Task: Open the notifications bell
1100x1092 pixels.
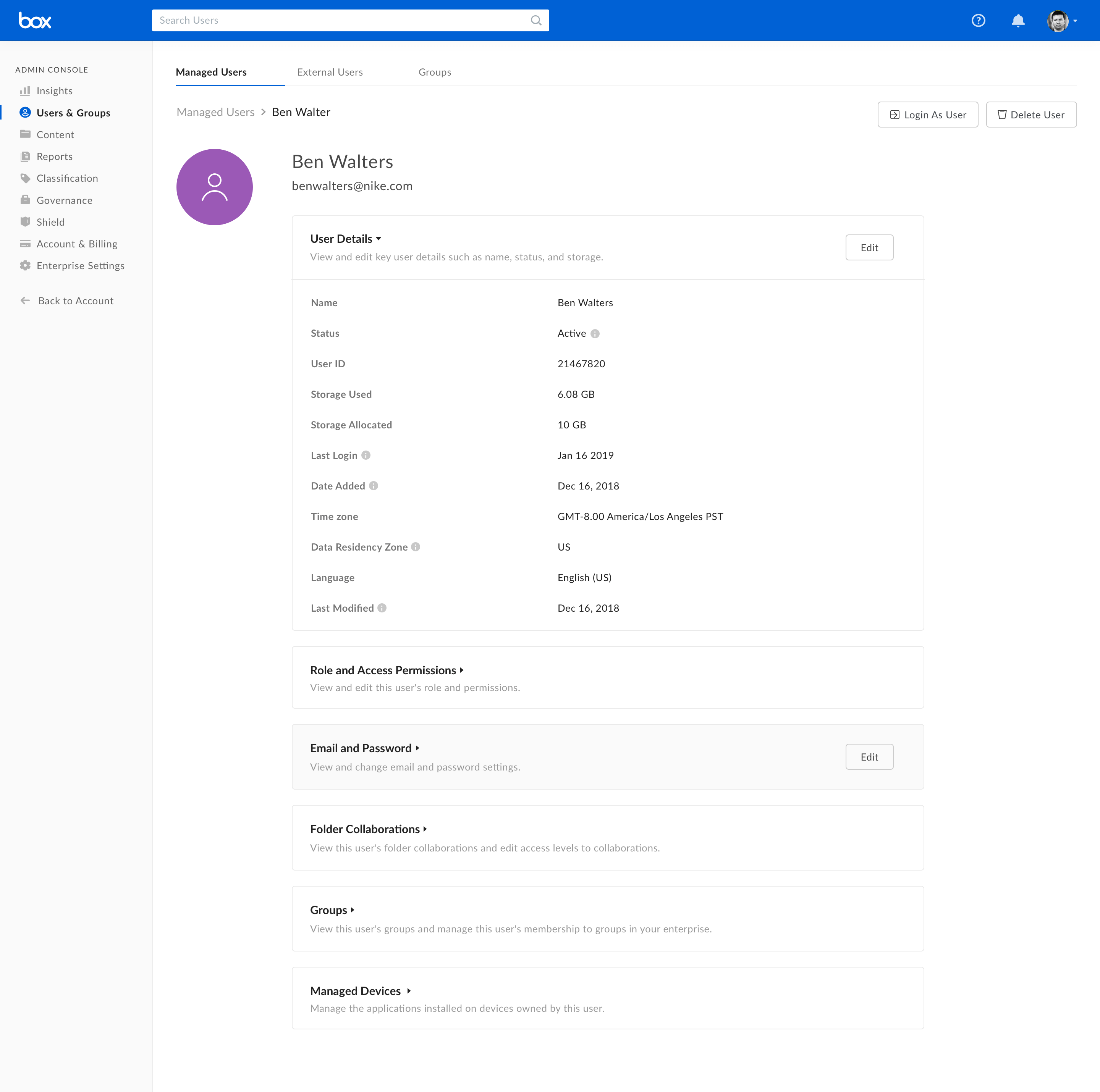Action: [1018, 21]
